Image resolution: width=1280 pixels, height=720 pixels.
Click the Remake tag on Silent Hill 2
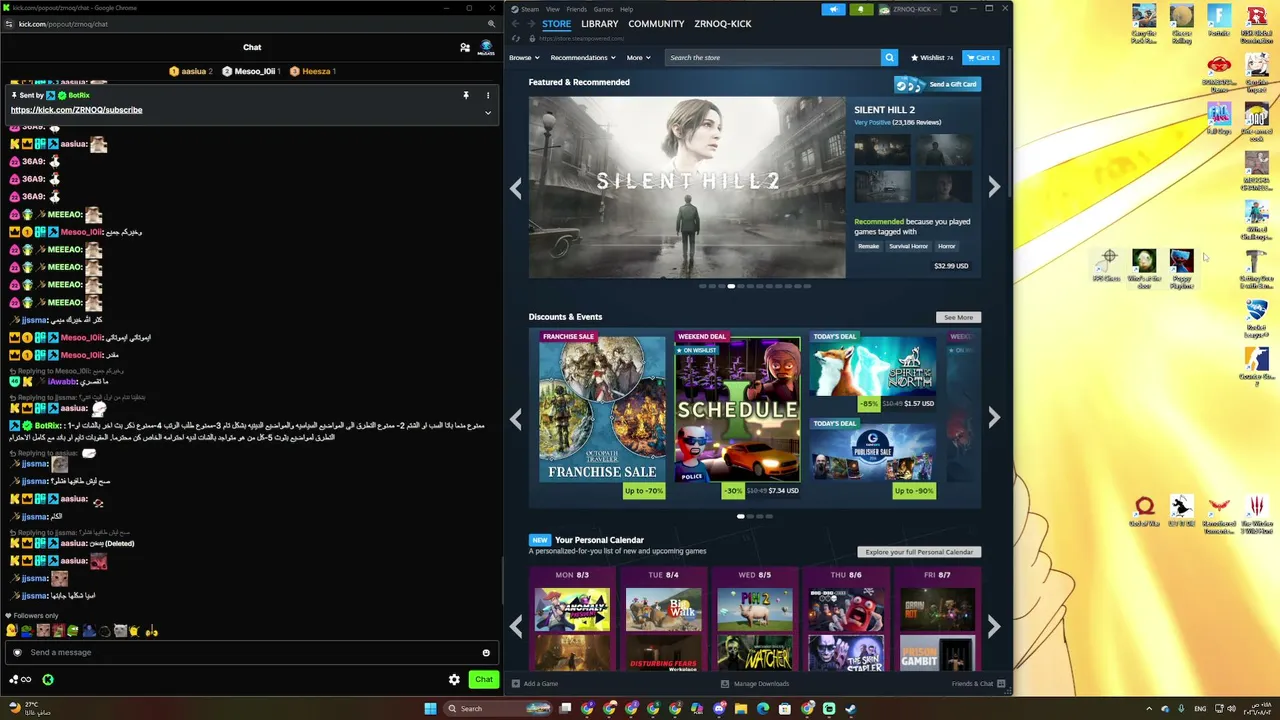click(x=868, y=246)
